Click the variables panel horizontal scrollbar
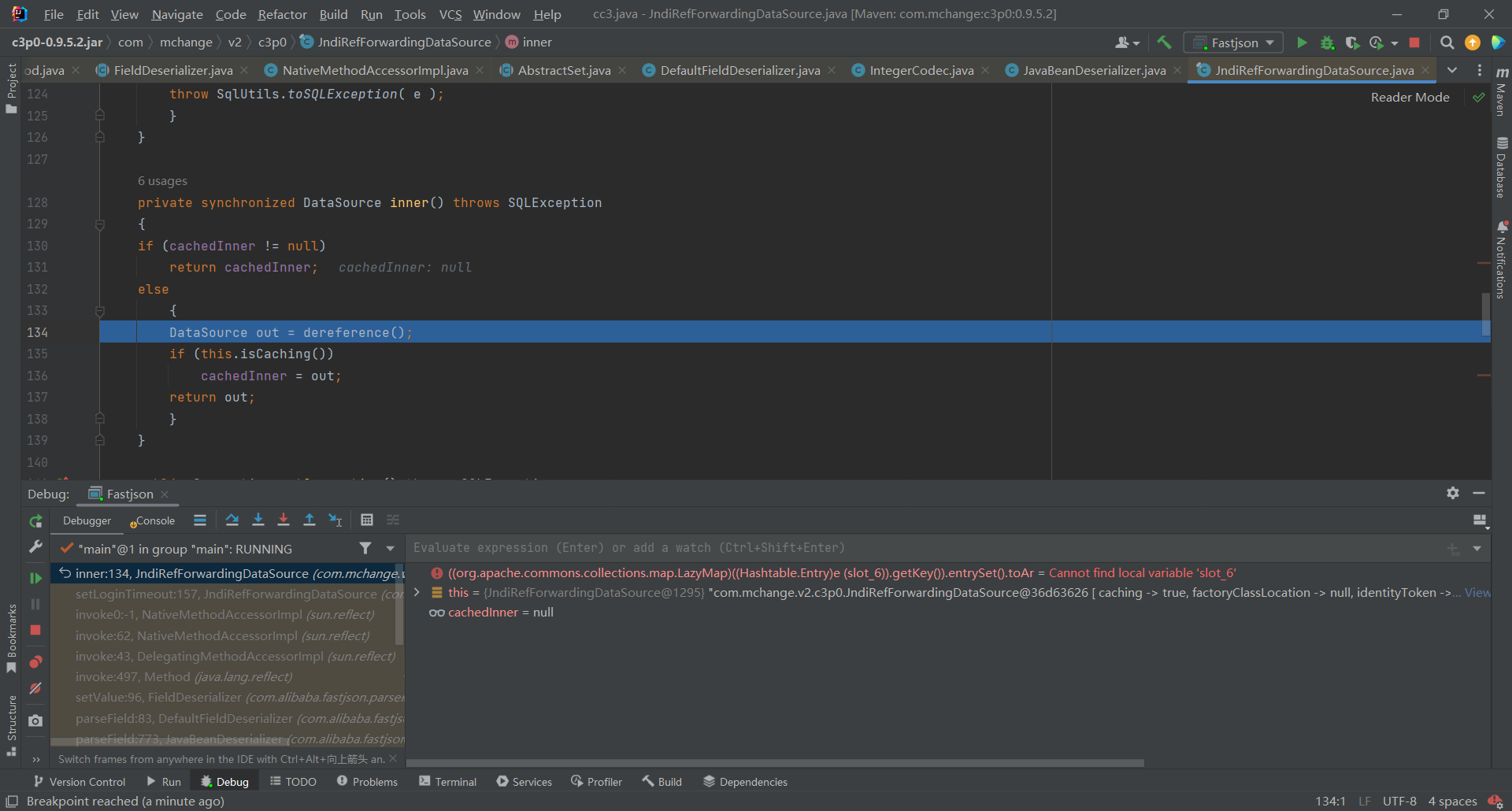1512x811 pixels. pyautogui.click(x=775, y=763)
